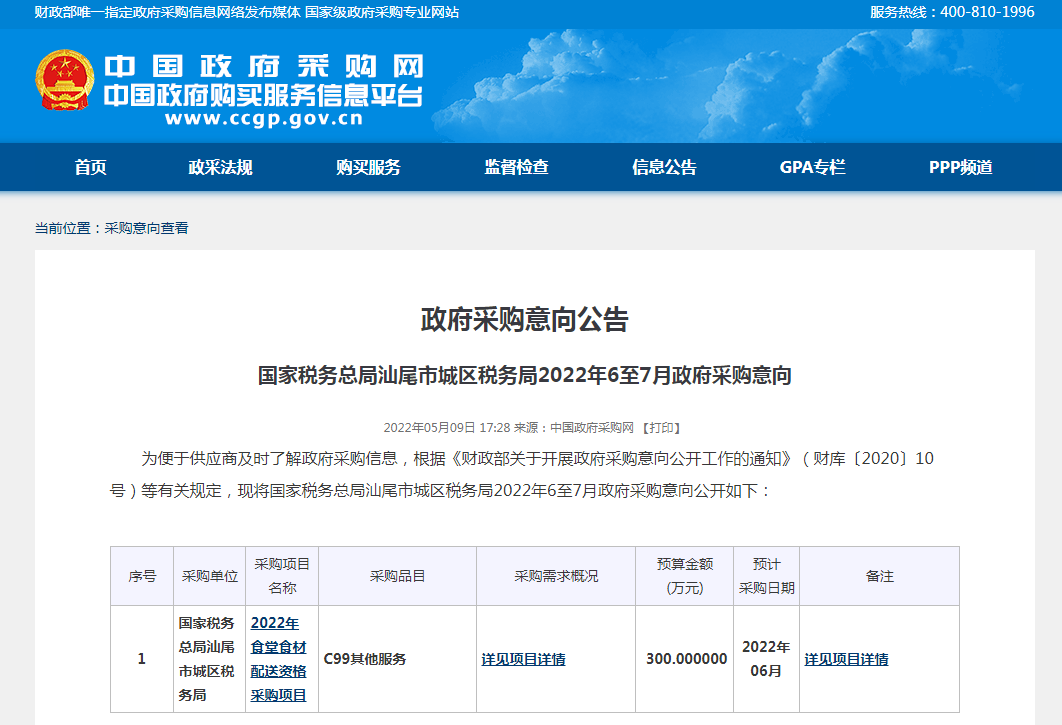Click the 中国政府购买服务信息平台 subtitle banner
This screenshot has height=725, width=1062.
[264, 96]
